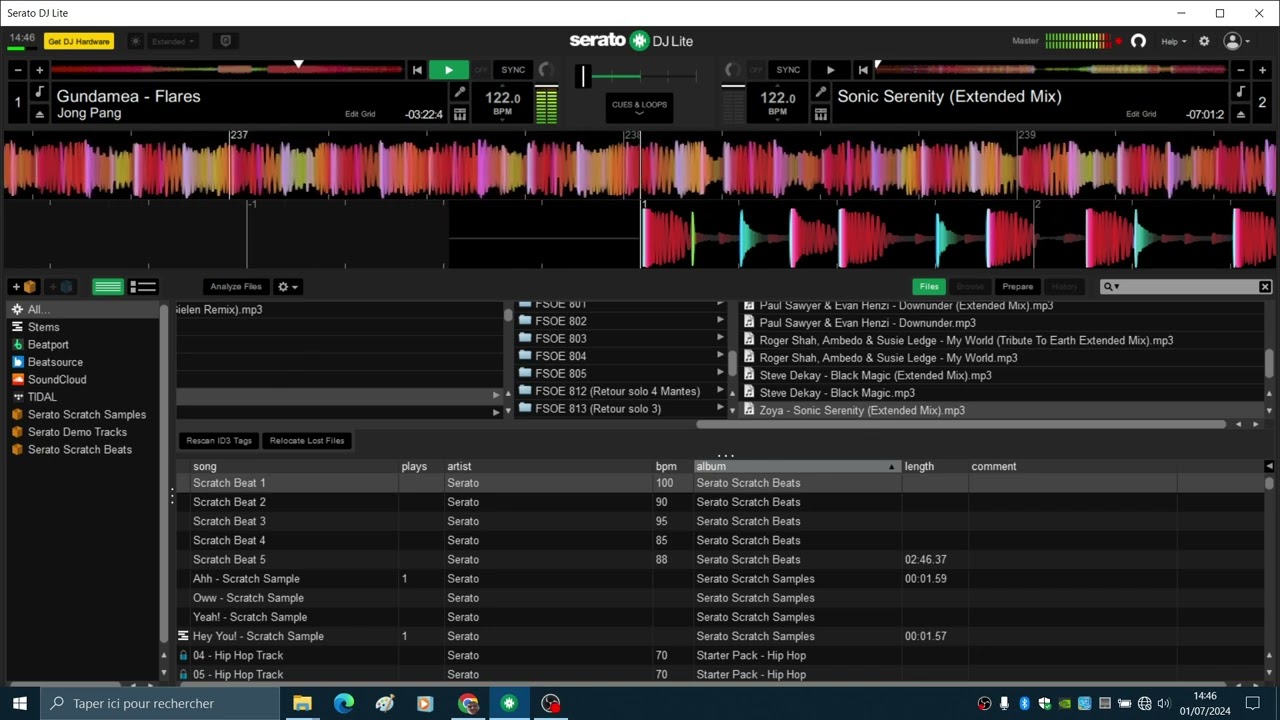This screenshot has width=1280, height=720.
Task: Open File Explorer from the taskbar
Action: [302, 703]
